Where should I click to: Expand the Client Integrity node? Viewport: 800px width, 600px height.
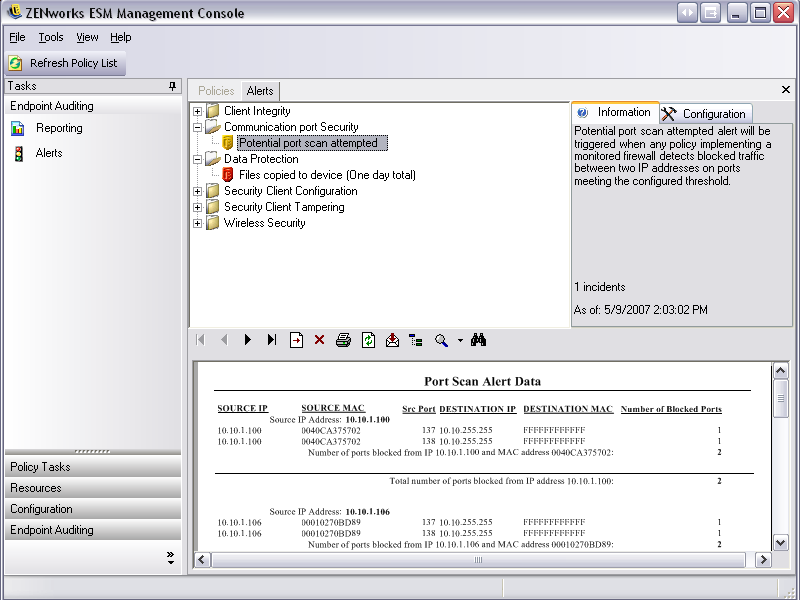pos(197,111)
